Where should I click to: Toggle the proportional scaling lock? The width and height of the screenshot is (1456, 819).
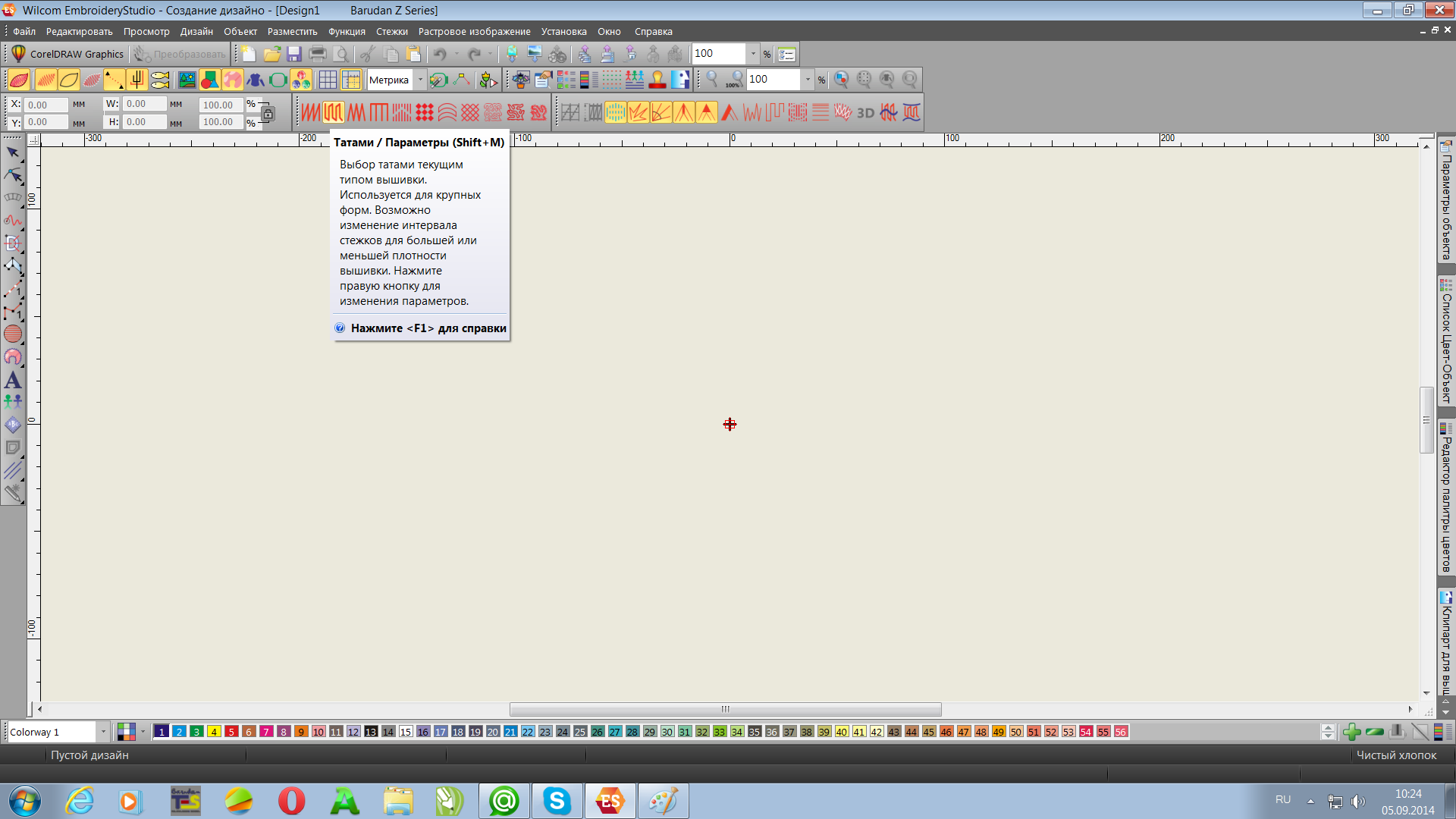268,114
